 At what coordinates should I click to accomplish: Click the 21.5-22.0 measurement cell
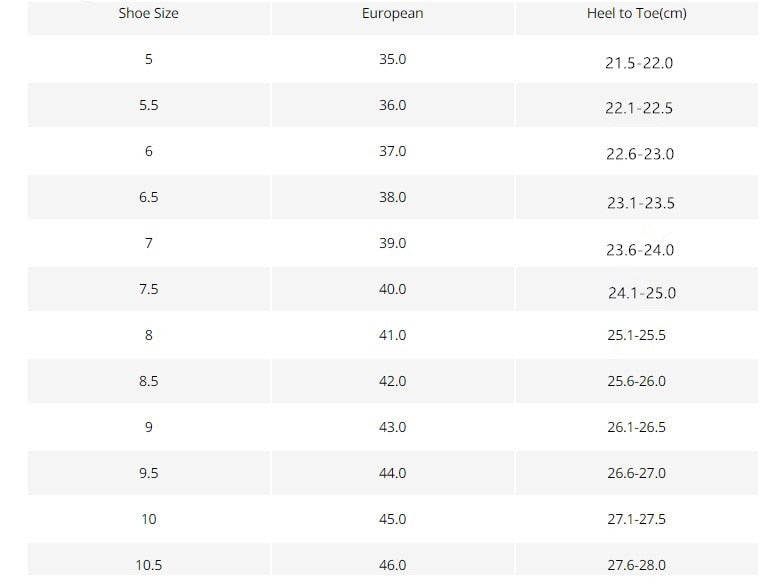coord(639,63)
